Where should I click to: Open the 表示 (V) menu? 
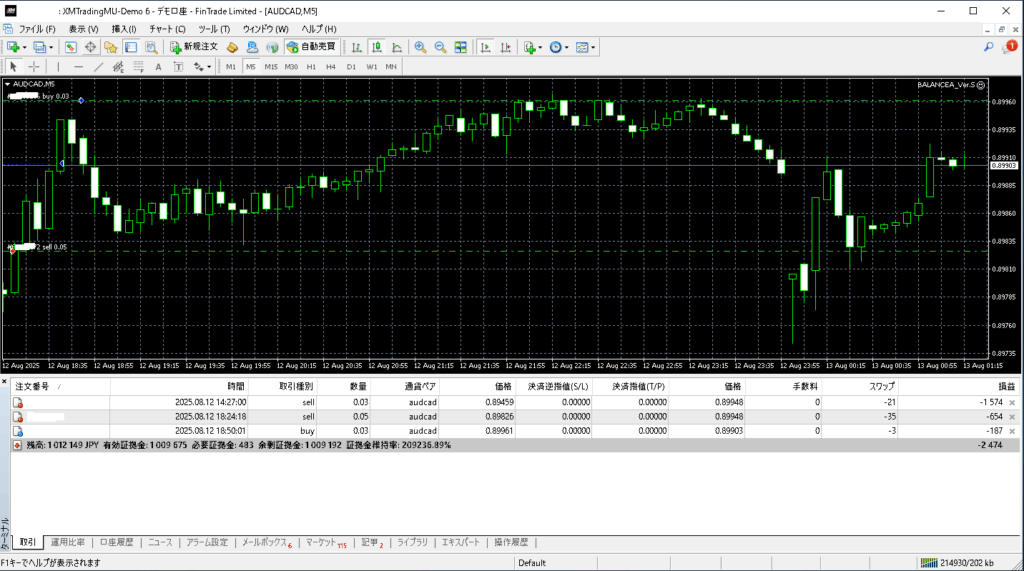(x=84, y=29)
